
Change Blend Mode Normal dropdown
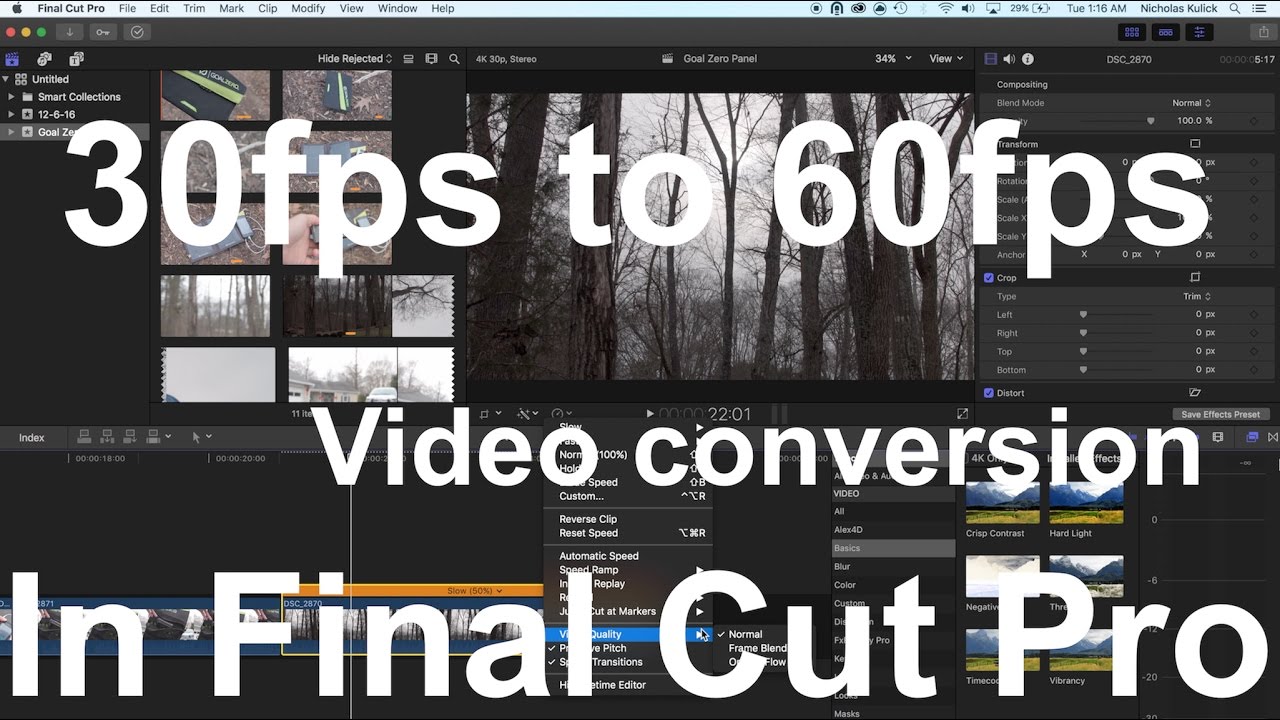click(1191, 103)
